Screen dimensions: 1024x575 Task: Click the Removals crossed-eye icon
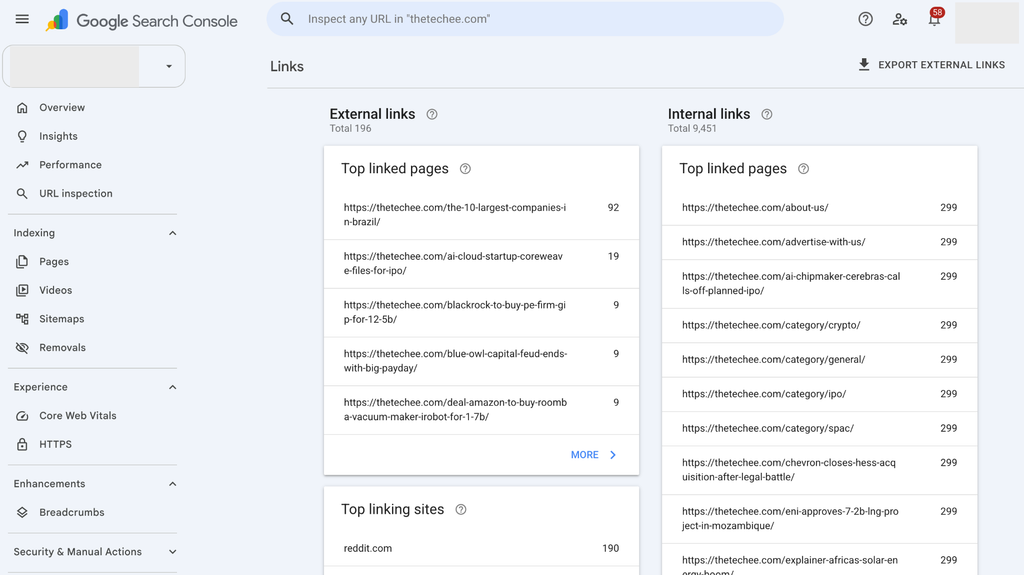22,348
